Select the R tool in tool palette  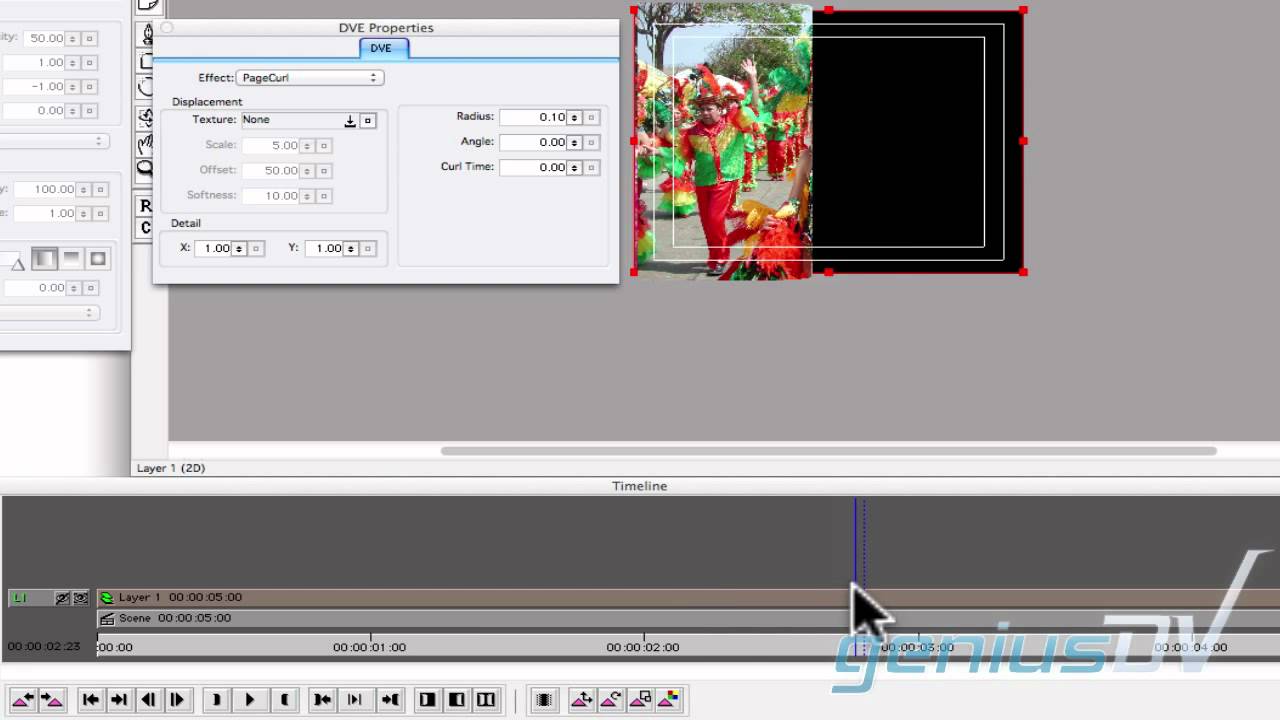coord(146,207)
